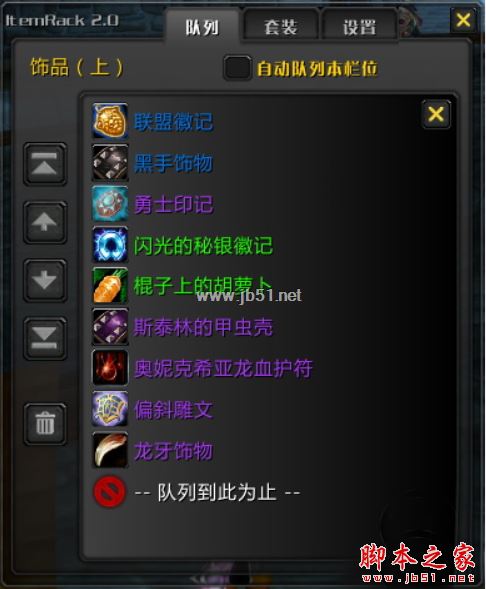Choose the 奥妮克希亚龙血护符 icon

[110, 367]
